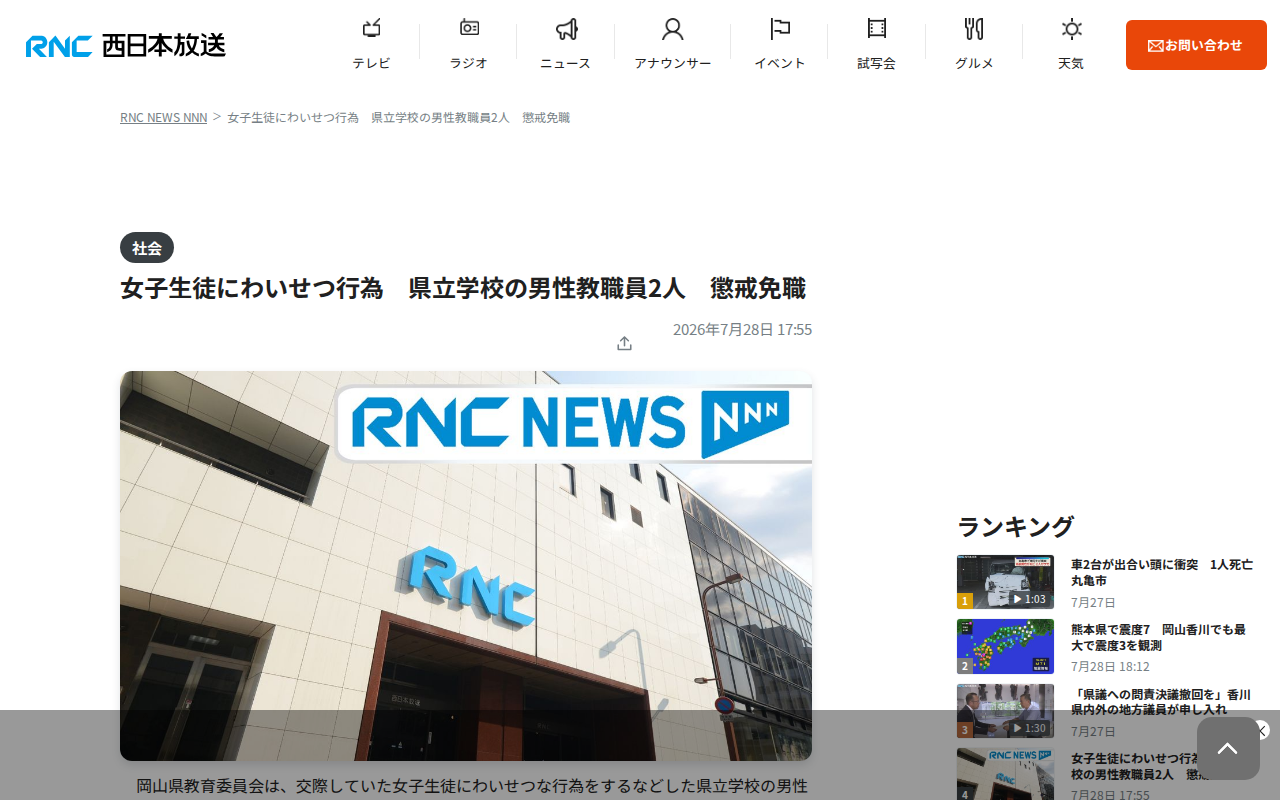The width and height of the screenshot is (1280, 800).
Task: Click the article headline 女子生徒にわいせつ行為
Action: coord(463,289)
